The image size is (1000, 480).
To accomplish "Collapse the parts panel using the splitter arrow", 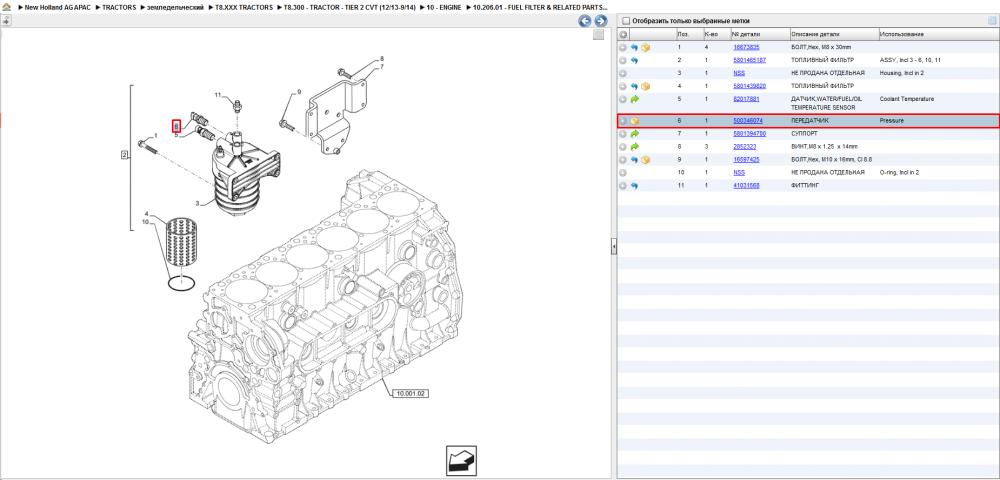I will 613,246.
